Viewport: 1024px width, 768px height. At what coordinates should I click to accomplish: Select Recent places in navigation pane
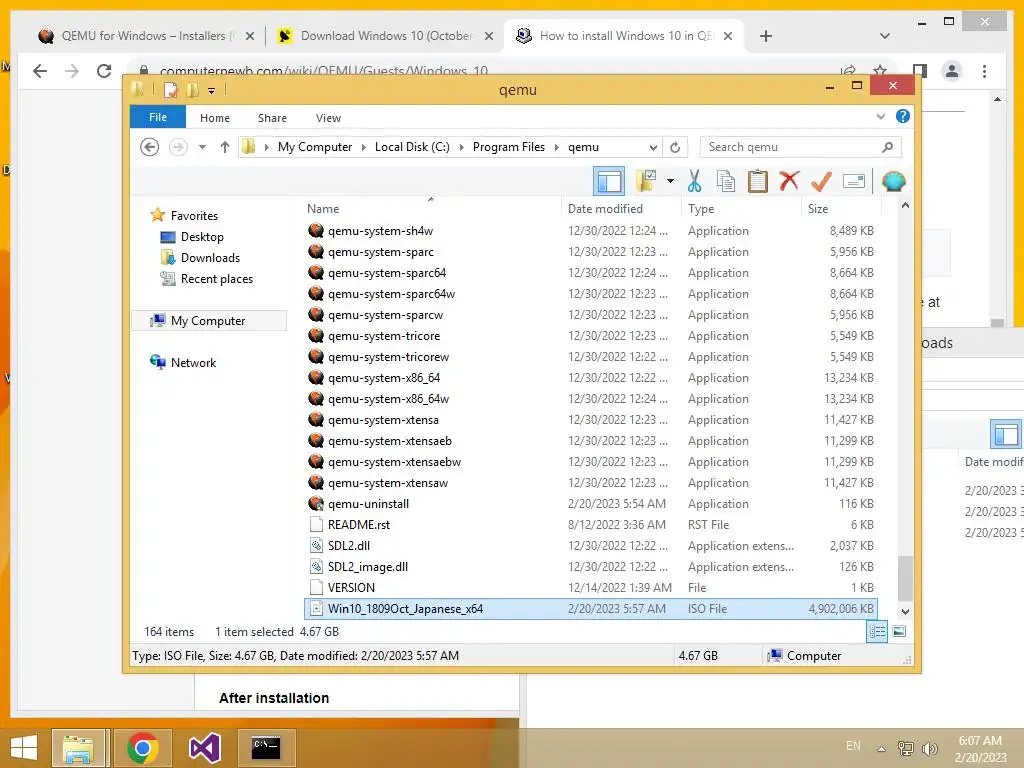click(207, 278)
